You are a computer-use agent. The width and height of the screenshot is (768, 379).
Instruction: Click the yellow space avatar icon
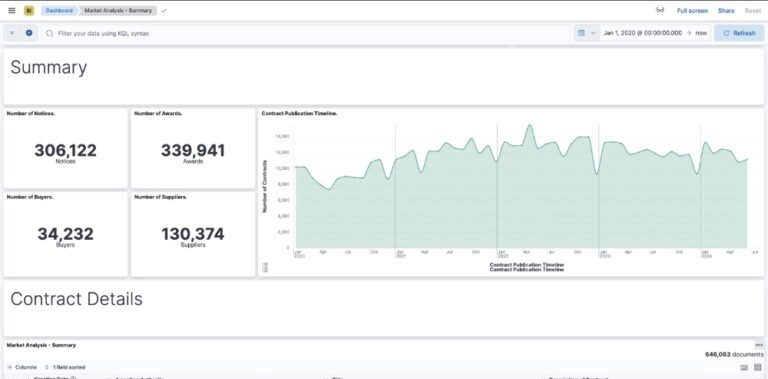pyautogui.click(x=29, y=10)
